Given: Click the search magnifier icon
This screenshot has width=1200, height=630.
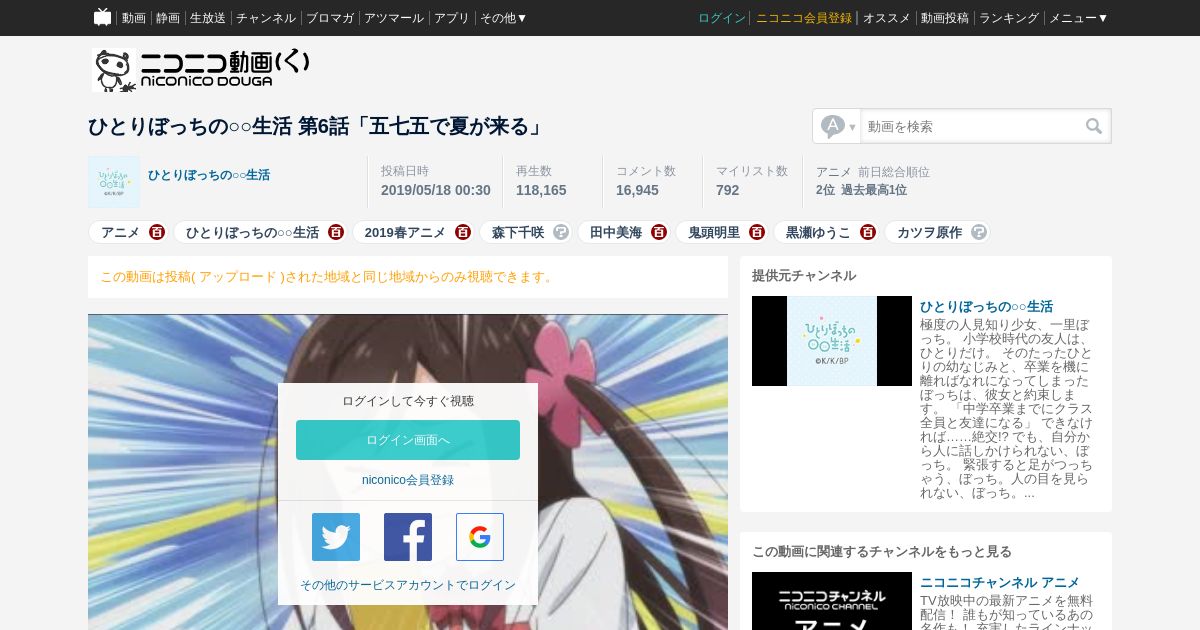Looking at the screenshot, I should click(1094, 126).
